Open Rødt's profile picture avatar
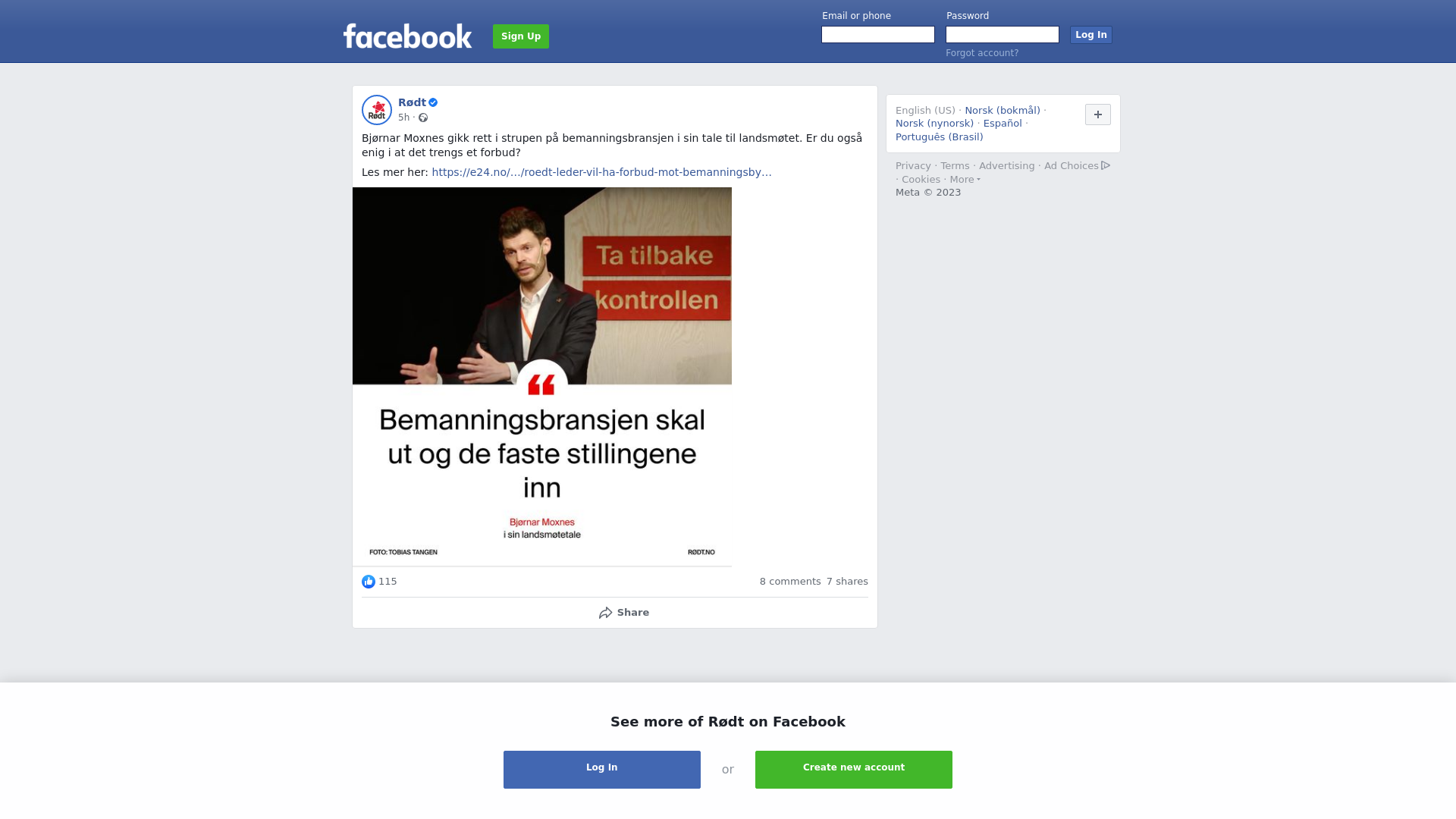Screen dimensions: 1456x819 (377, 110)
